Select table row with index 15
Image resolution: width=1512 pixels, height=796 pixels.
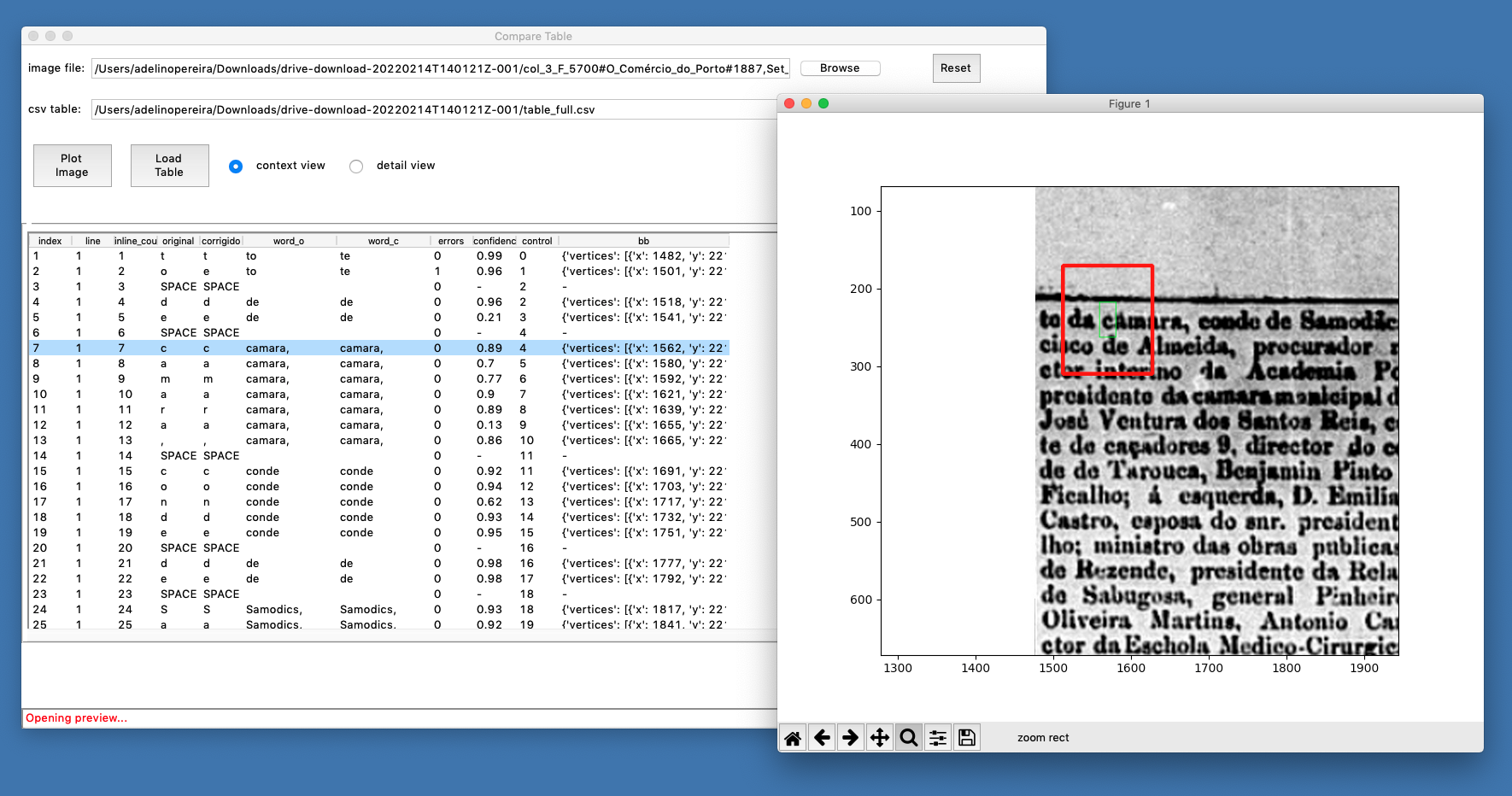(x=256, y=471)
